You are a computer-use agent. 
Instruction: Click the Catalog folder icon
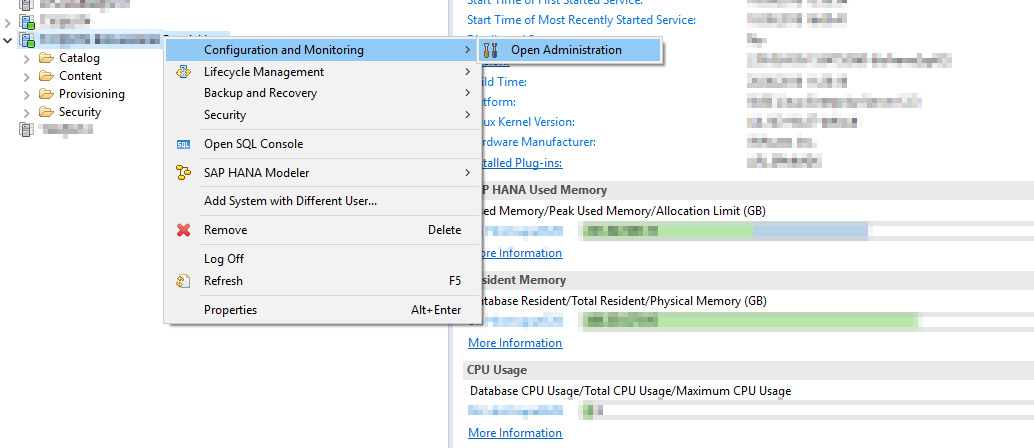46,57
